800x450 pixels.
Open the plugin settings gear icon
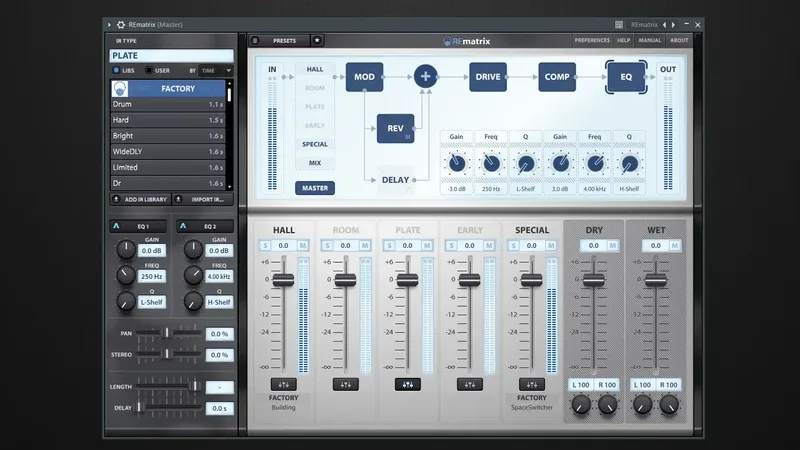click(x=121, y=24)
